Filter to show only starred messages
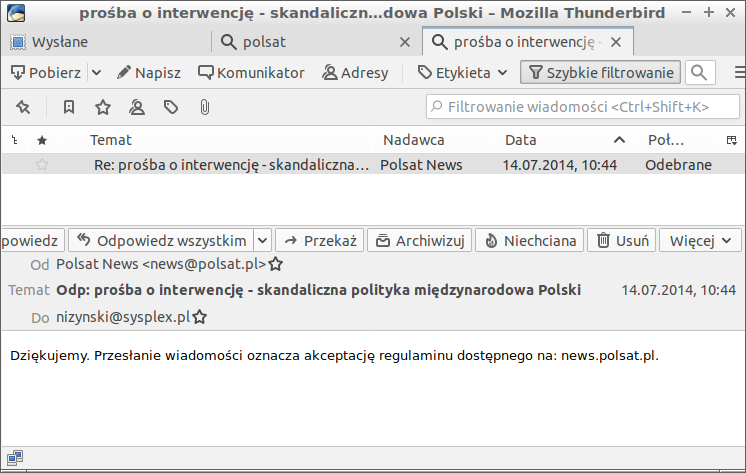746x473 pixels. [x=102, y=107]
